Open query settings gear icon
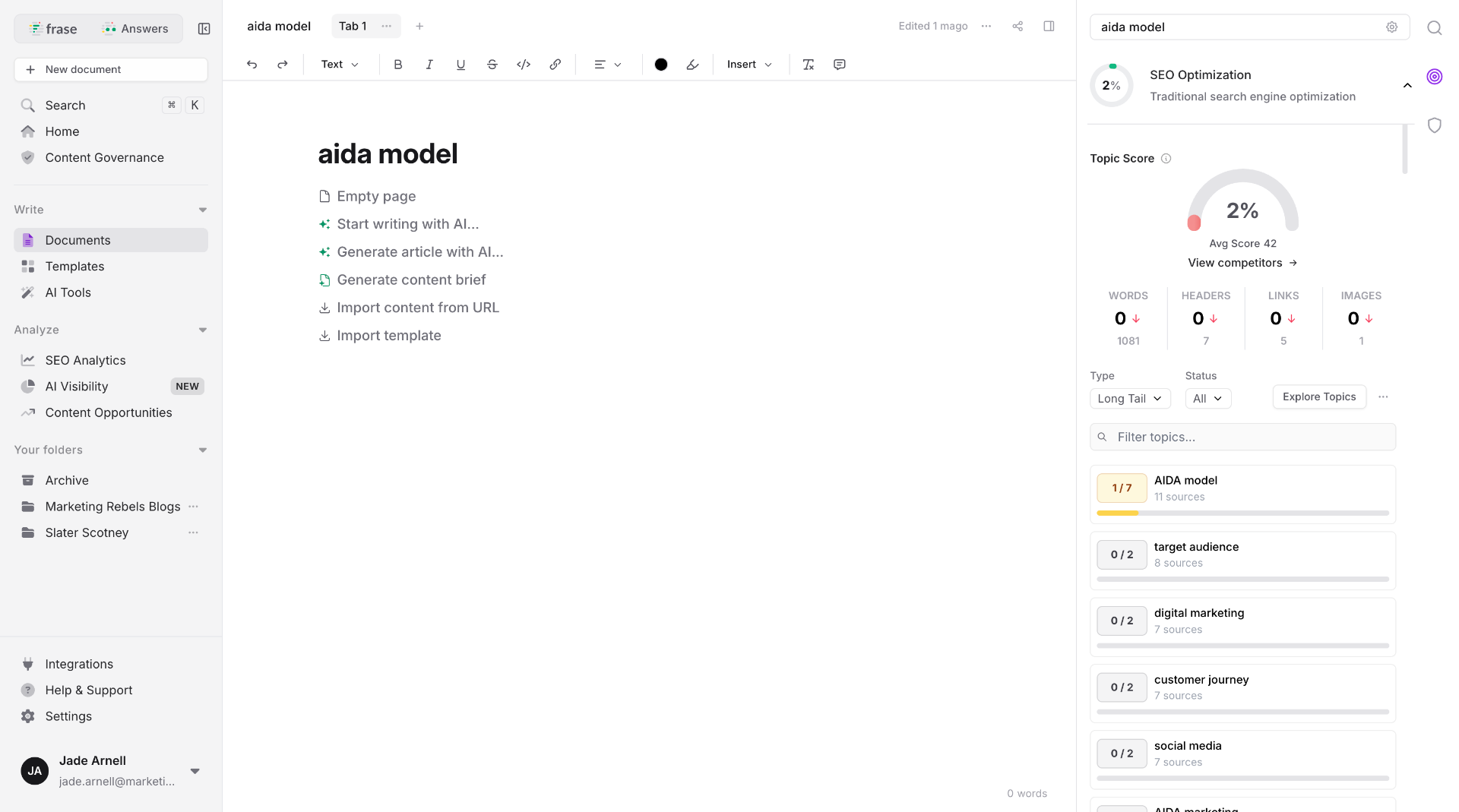1459x812 pixels. pyautogui.click(x=1391, y=27)
